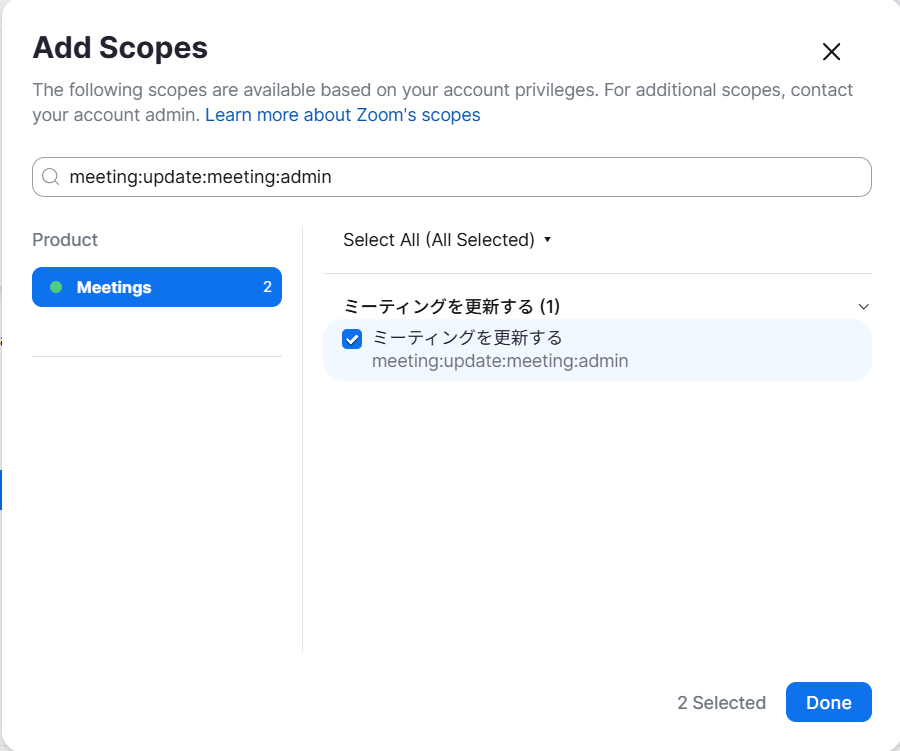Click the ミーティングを更新する (1) group header
This screenshot has height=751, width=900.
[451, 306]
